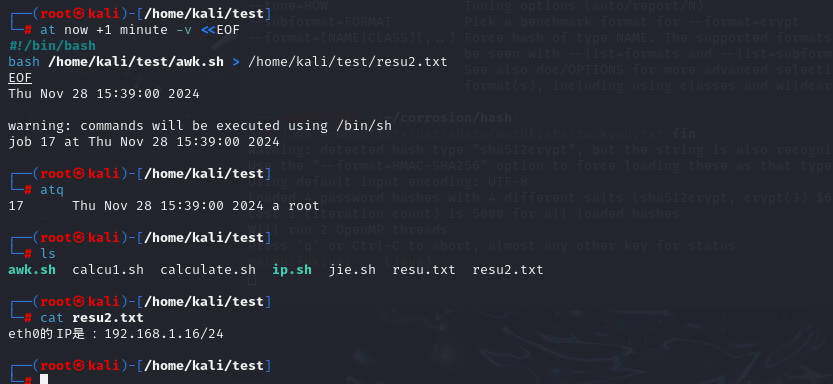Click the skull symbol in the atq prompt
The width and height of the screenshot is (833, 384).
pyautogui.click(x=79, y=174)
